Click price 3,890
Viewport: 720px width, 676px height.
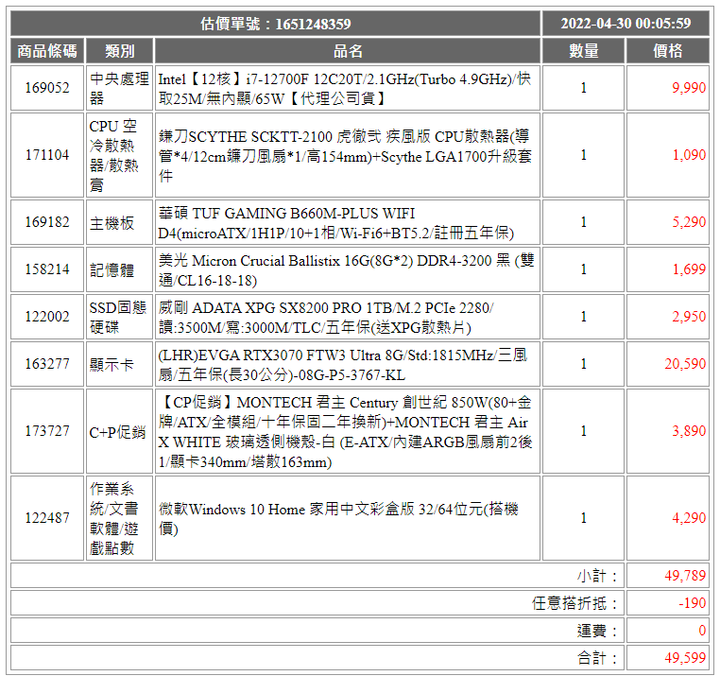[x=689, y=431]
